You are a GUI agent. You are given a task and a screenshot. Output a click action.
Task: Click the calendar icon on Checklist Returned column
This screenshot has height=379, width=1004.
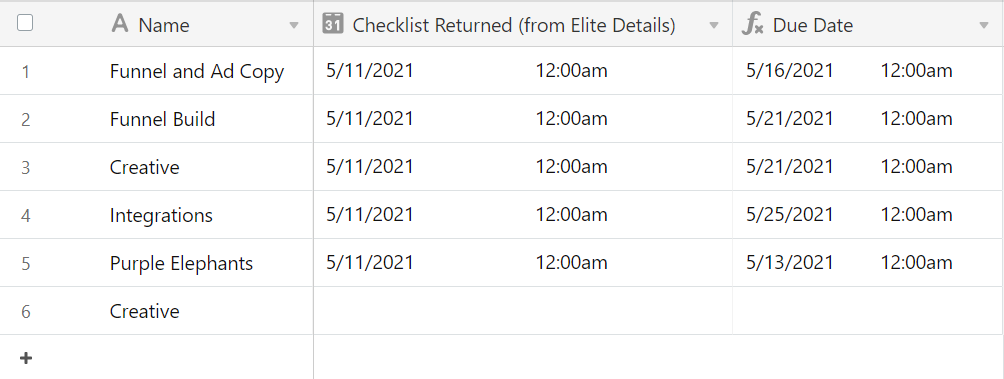tap(334, 23)
